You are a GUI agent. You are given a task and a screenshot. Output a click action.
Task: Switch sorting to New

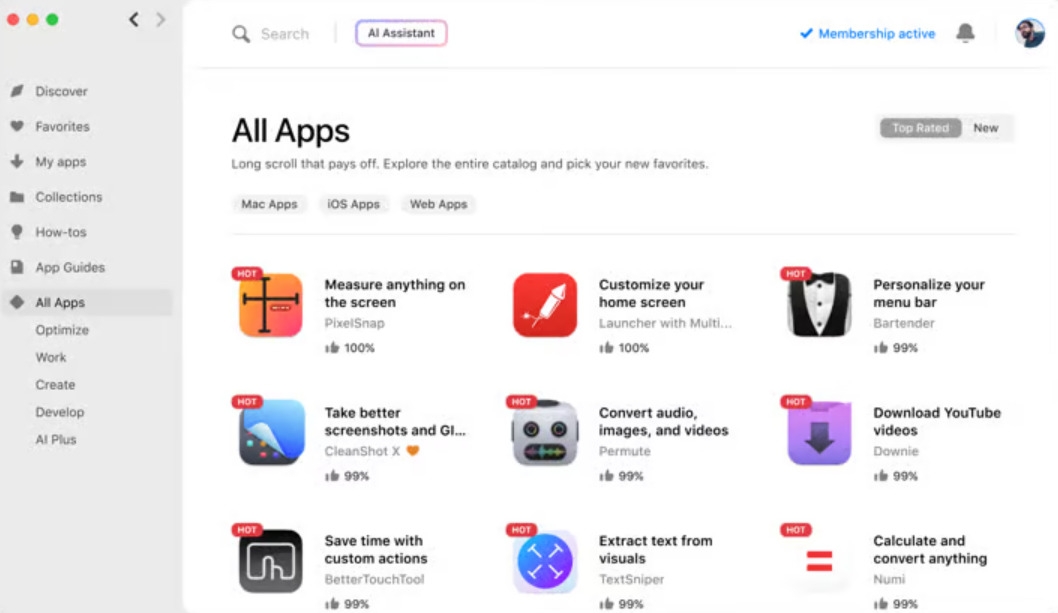coord(986,128)
